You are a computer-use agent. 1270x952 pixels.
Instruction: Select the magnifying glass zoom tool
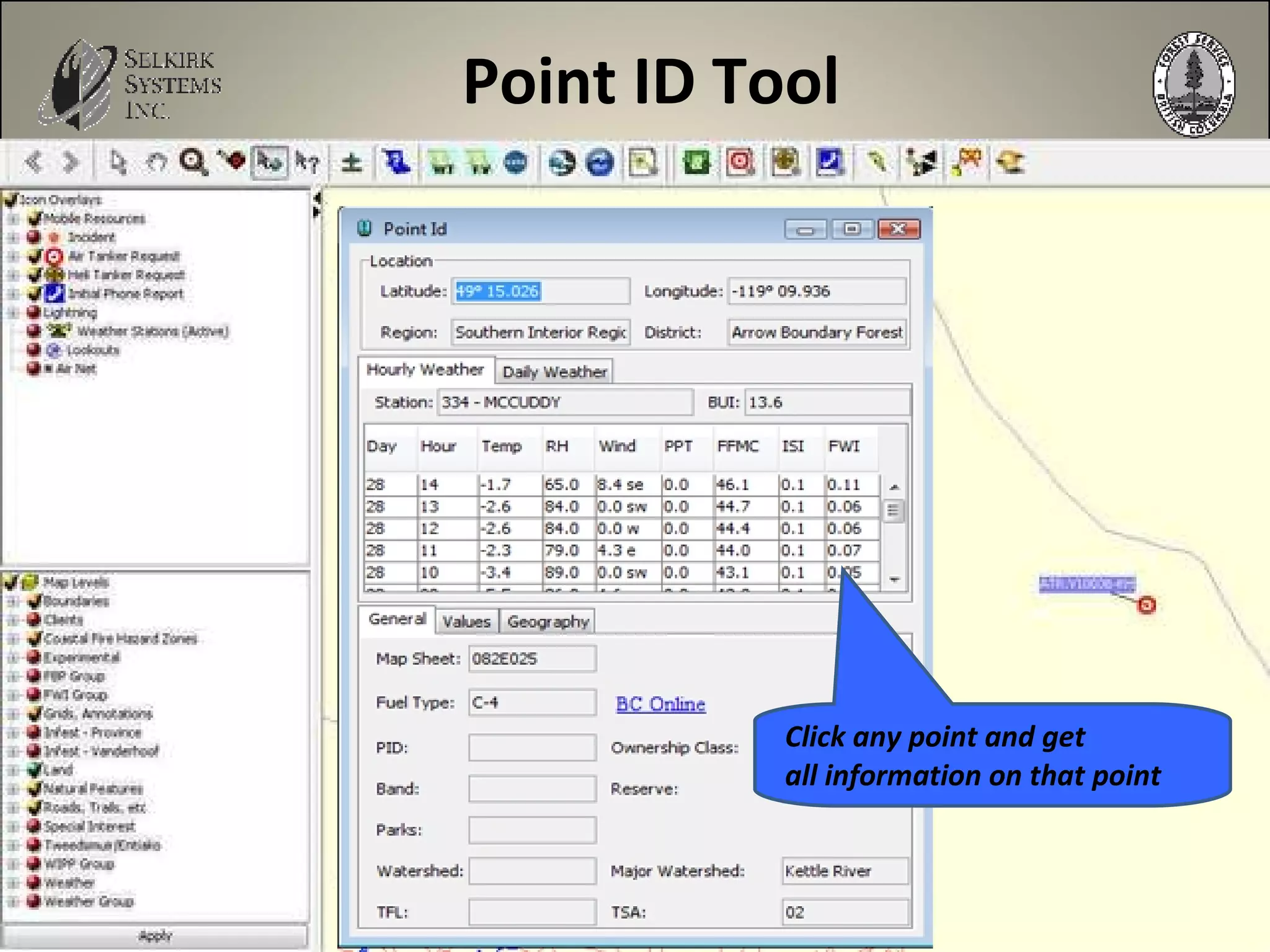pyautogui.click(x=194, y=162)
